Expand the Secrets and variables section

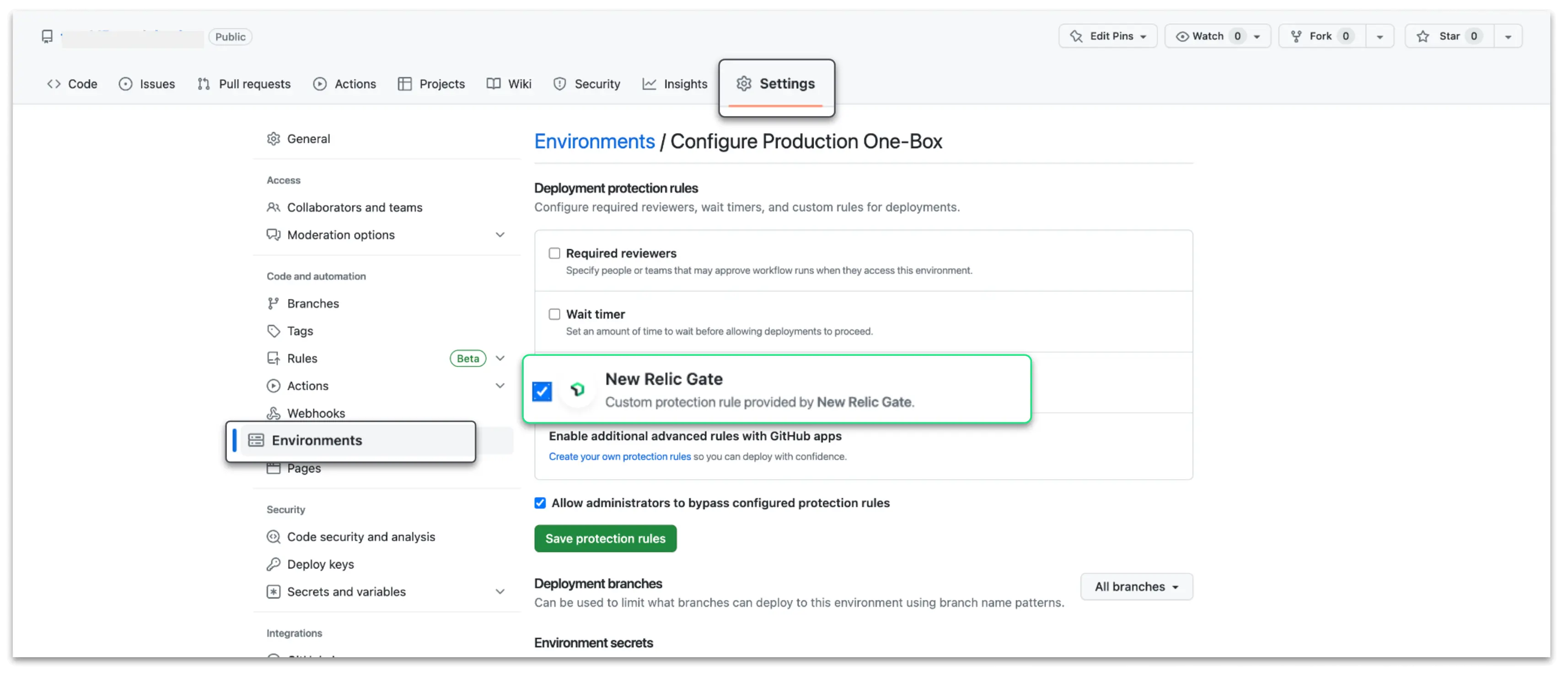(500, 591)
